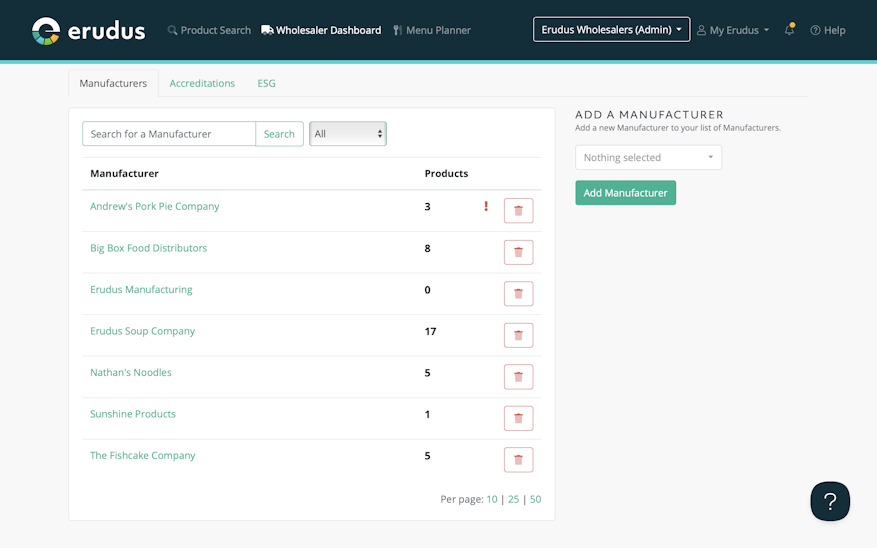The image size is (877, 548).
Task: Click the Add a Manufacturer heading
Action: [x=649, y=115]
